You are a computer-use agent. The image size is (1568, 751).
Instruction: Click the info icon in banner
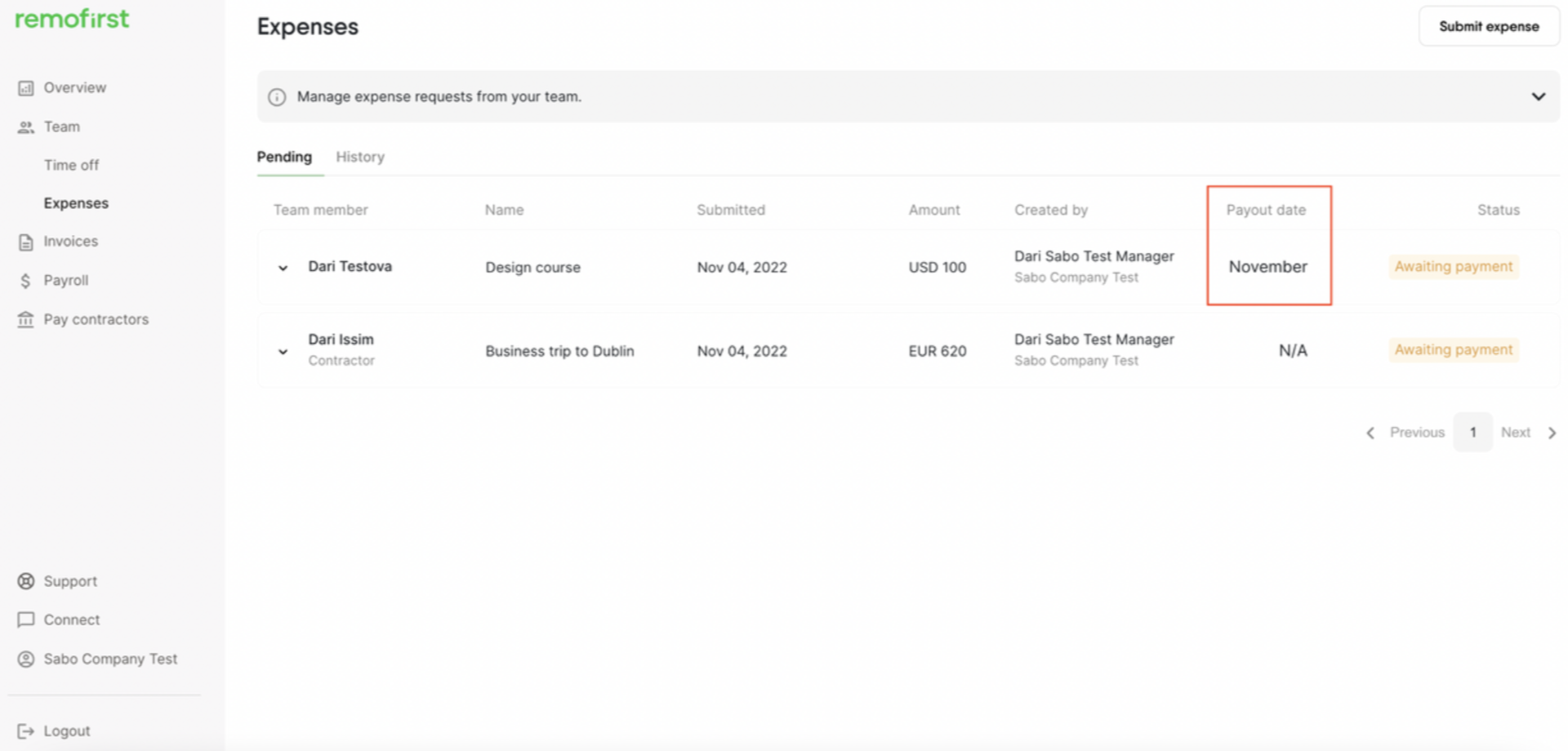coord(278,97)
